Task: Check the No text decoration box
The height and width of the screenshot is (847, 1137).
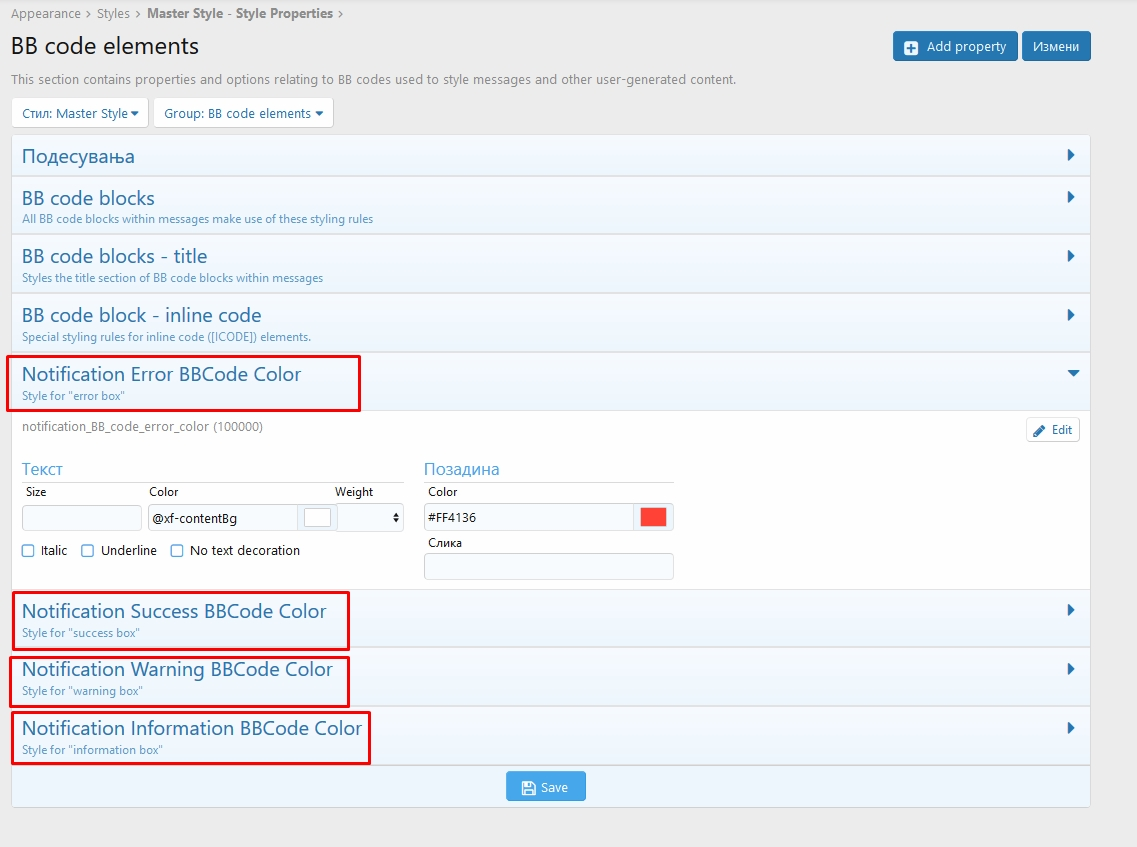Action: [177, 551]
